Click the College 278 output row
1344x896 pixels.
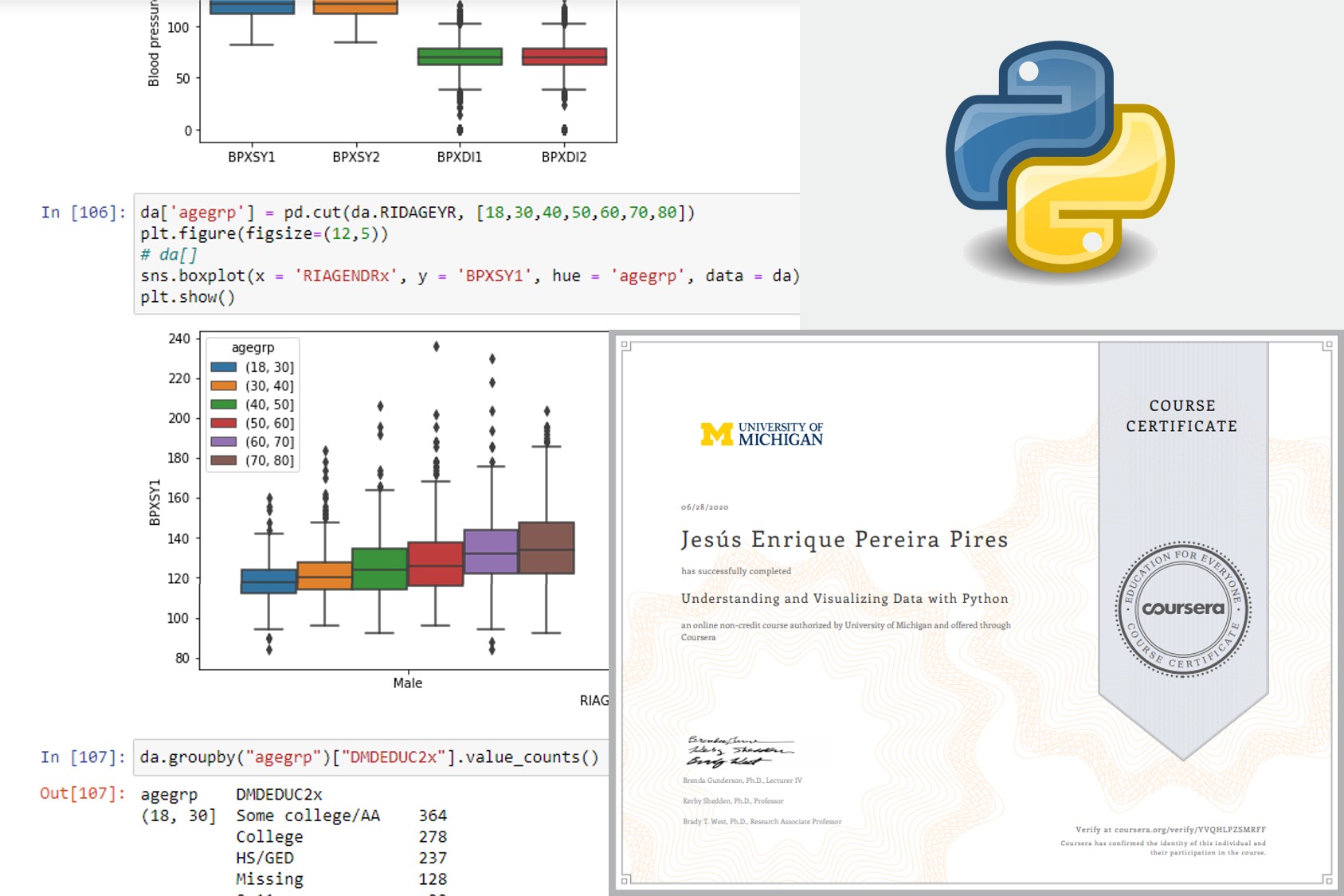coord(341,837)
